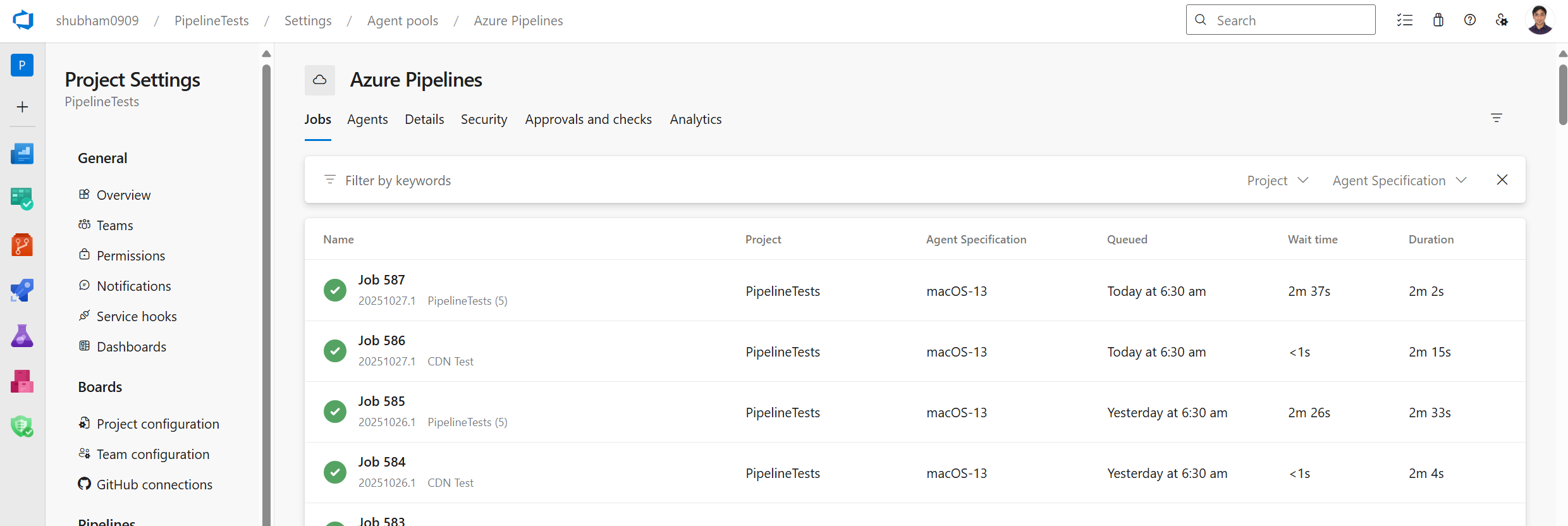Click PipelineTests (5) under Job 587

click(x=468, y=301)
